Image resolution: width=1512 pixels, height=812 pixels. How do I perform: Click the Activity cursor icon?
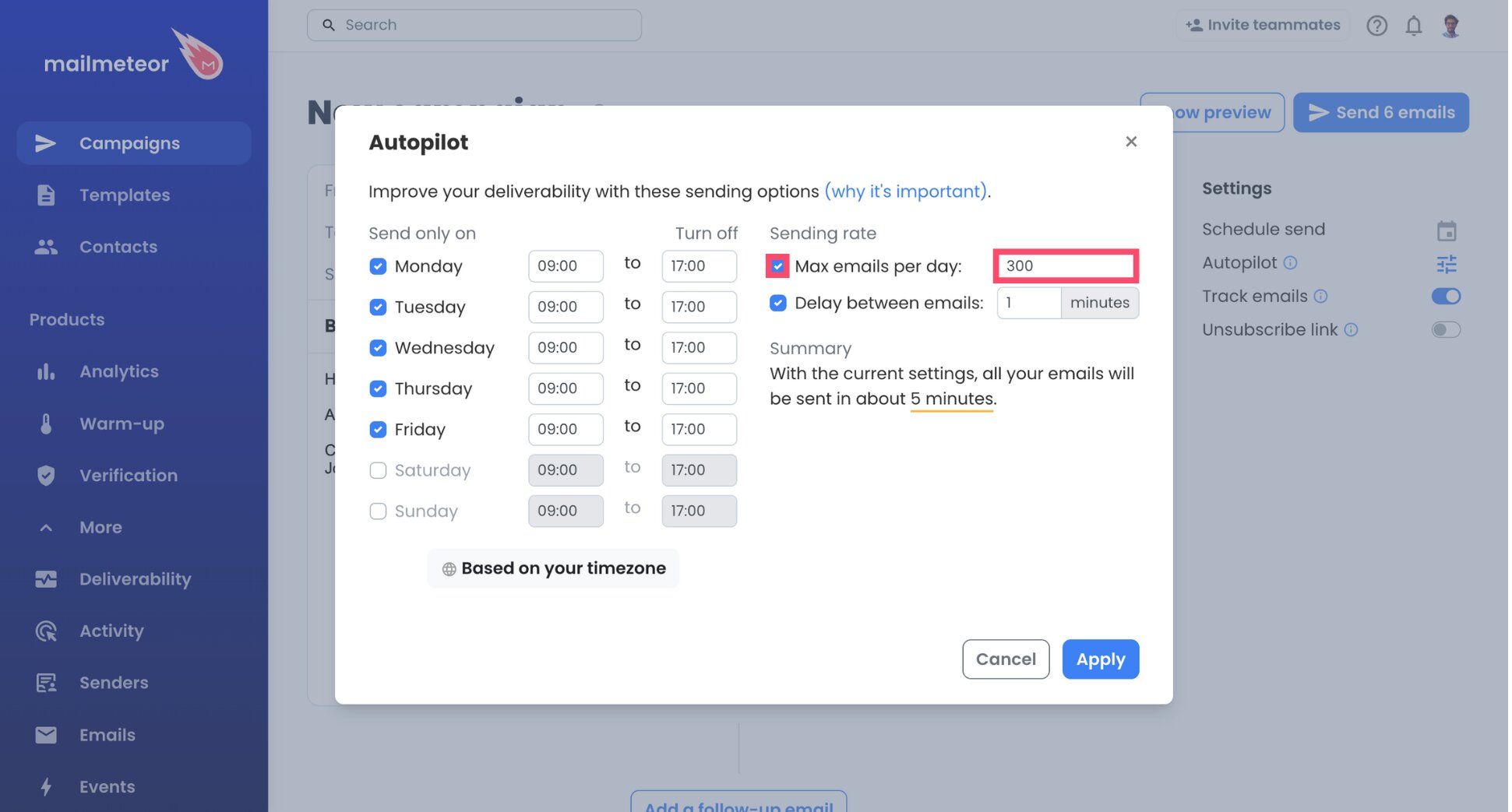point(46,631)
